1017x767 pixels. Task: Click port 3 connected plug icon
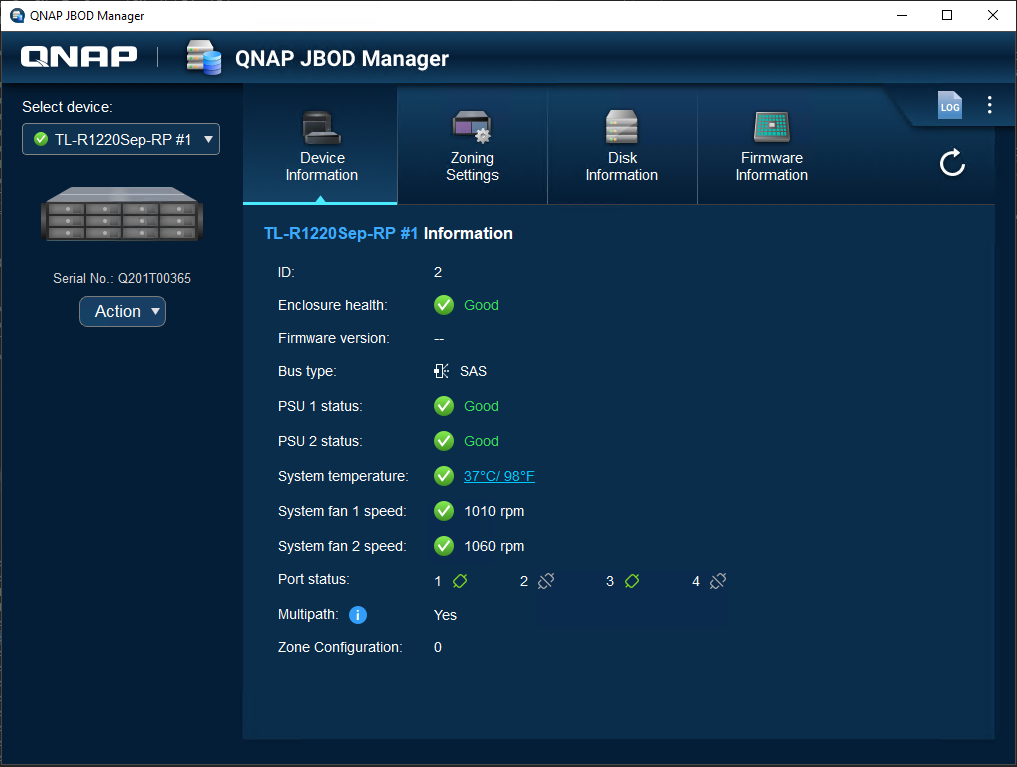632,581
